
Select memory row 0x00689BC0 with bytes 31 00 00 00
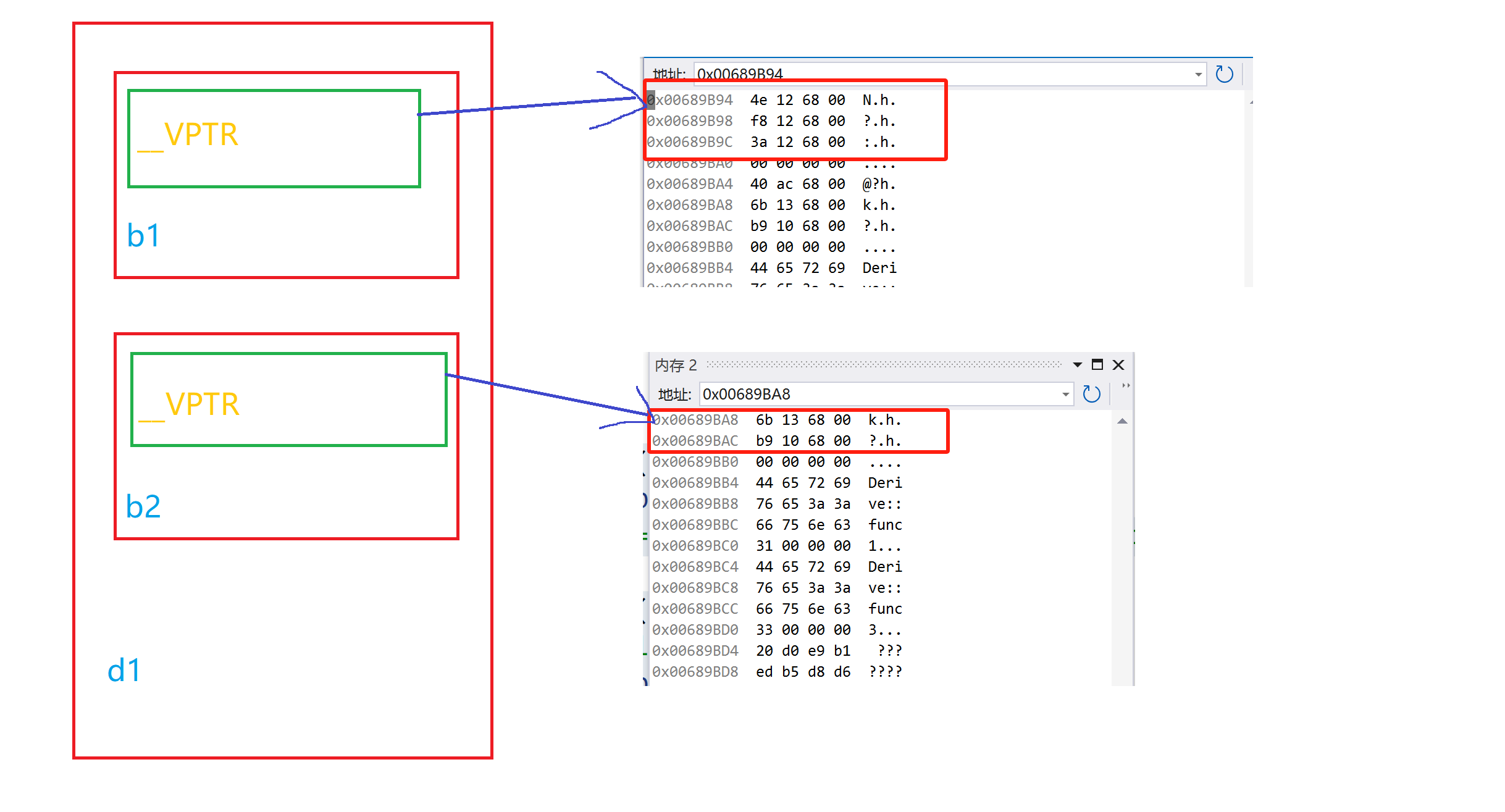click(x=777, y=546)
